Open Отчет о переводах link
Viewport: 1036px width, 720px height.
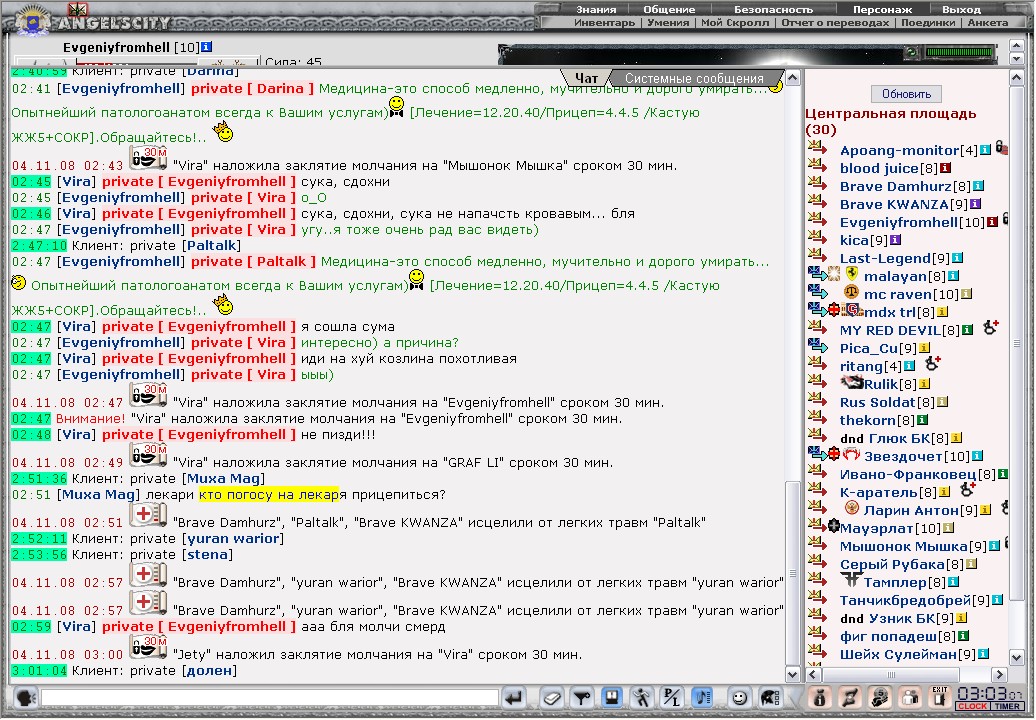coord(835,22)
